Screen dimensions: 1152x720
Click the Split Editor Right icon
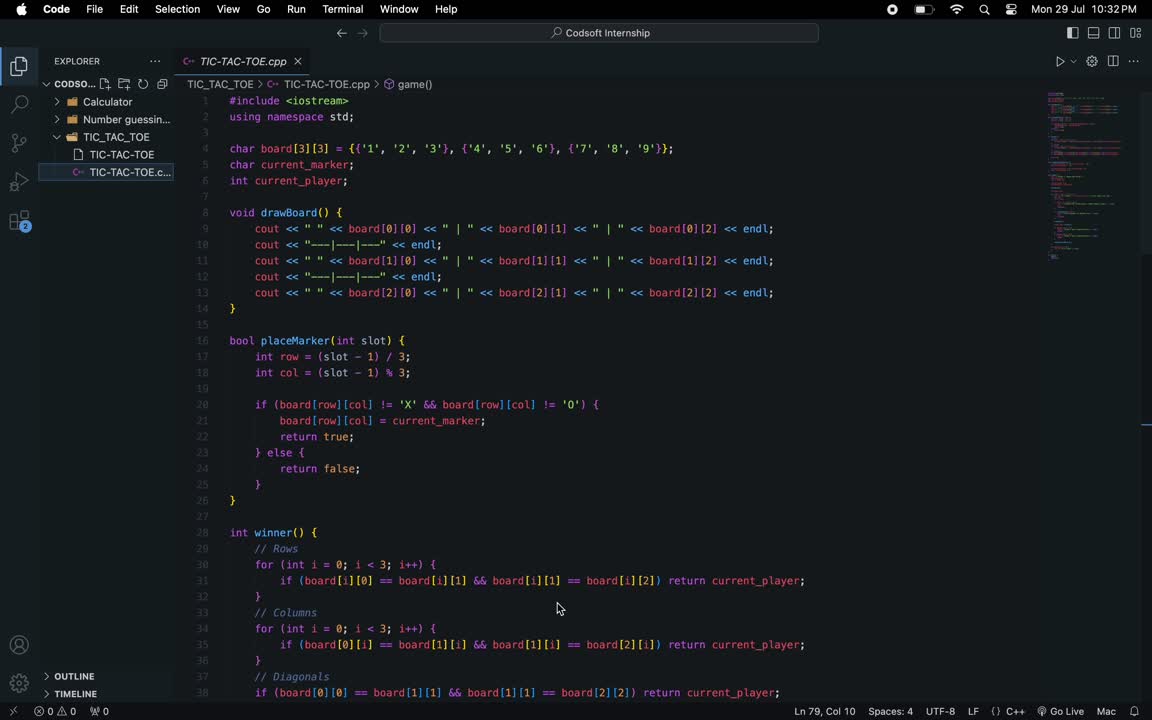(1113, 61)
